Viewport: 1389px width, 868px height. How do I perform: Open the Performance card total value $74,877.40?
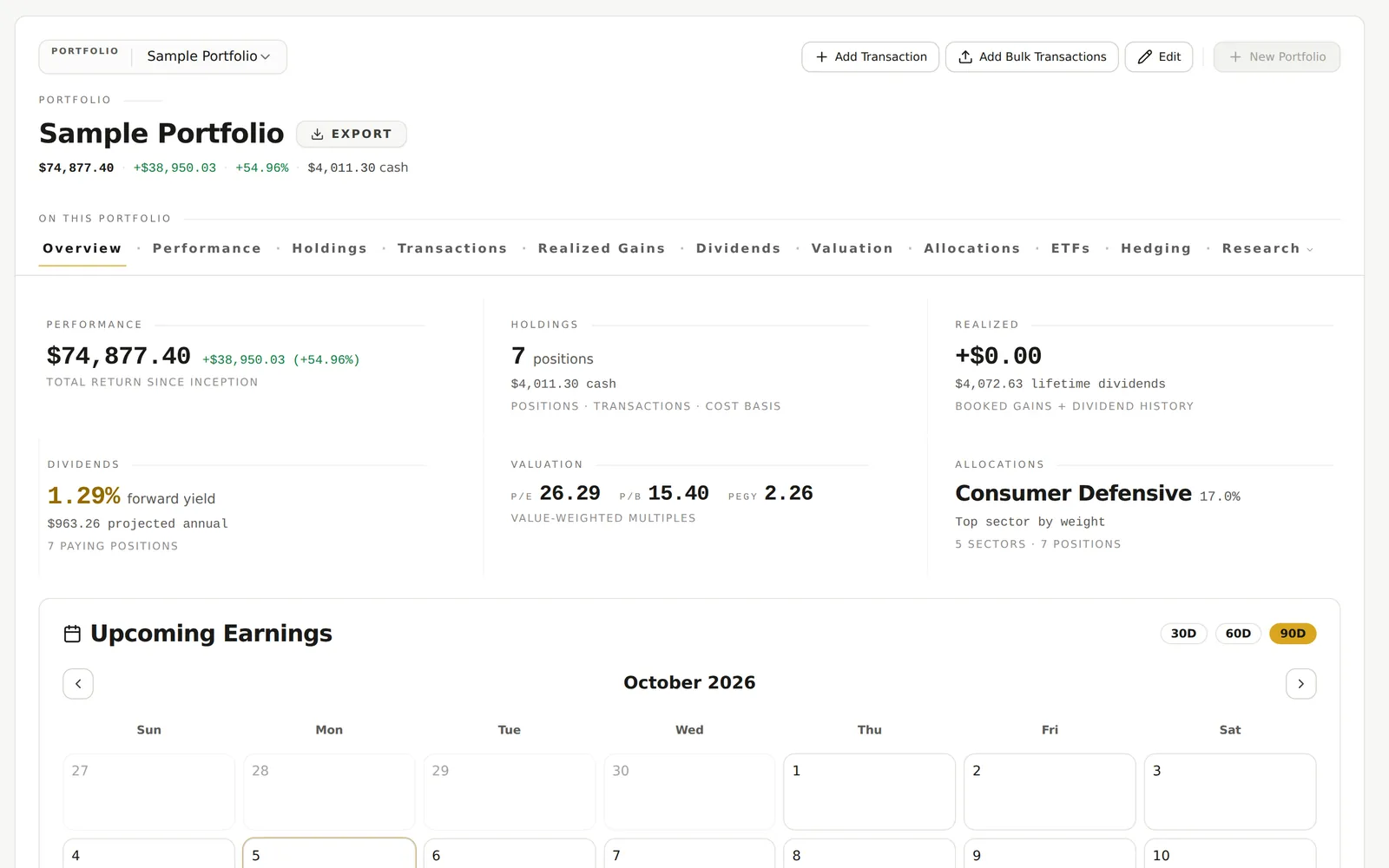(118, 356)
